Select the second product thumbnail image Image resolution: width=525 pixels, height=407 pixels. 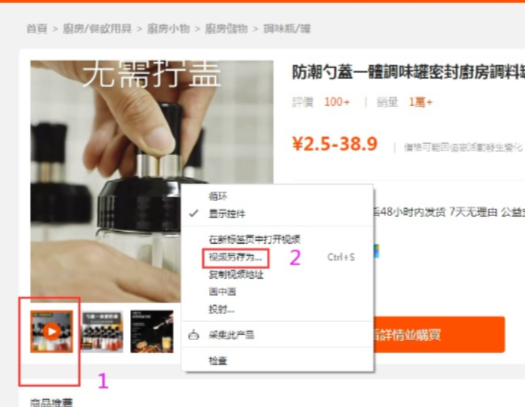(102, 331)
